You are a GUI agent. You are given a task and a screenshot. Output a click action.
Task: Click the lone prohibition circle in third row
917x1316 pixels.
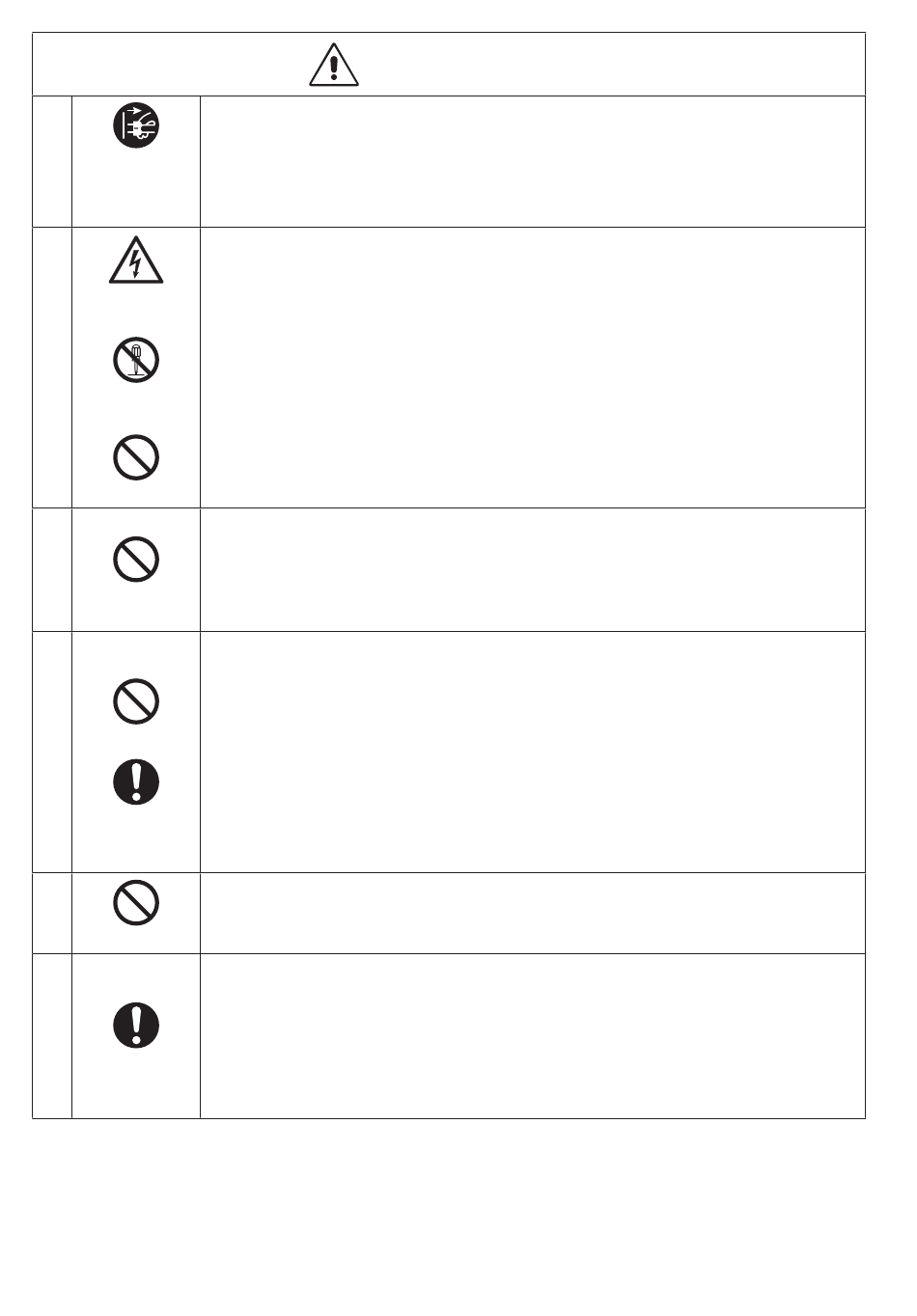click(136, 559)
